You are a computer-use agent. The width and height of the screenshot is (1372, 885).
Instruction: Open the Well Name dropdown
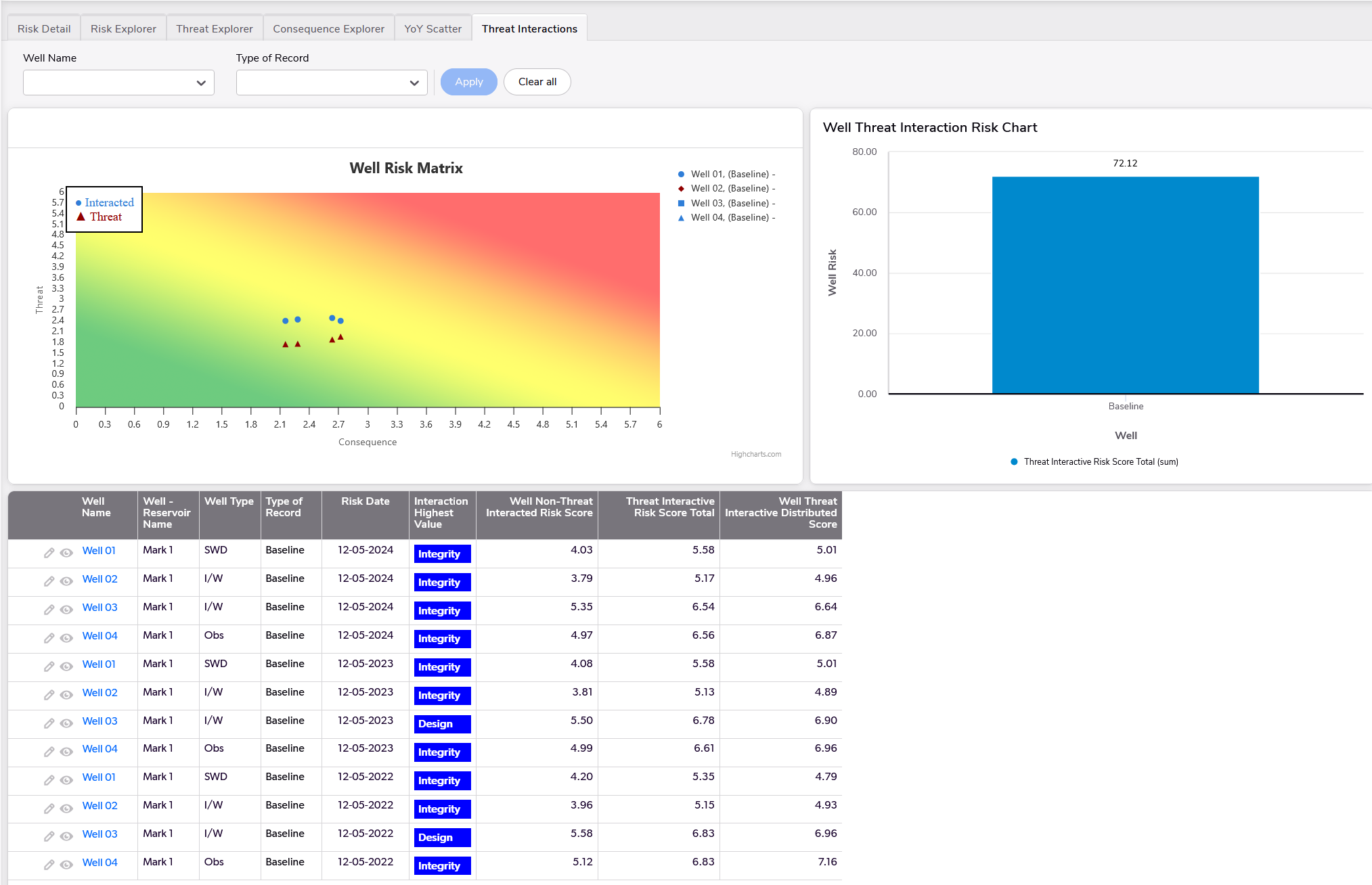coord(118,83)
